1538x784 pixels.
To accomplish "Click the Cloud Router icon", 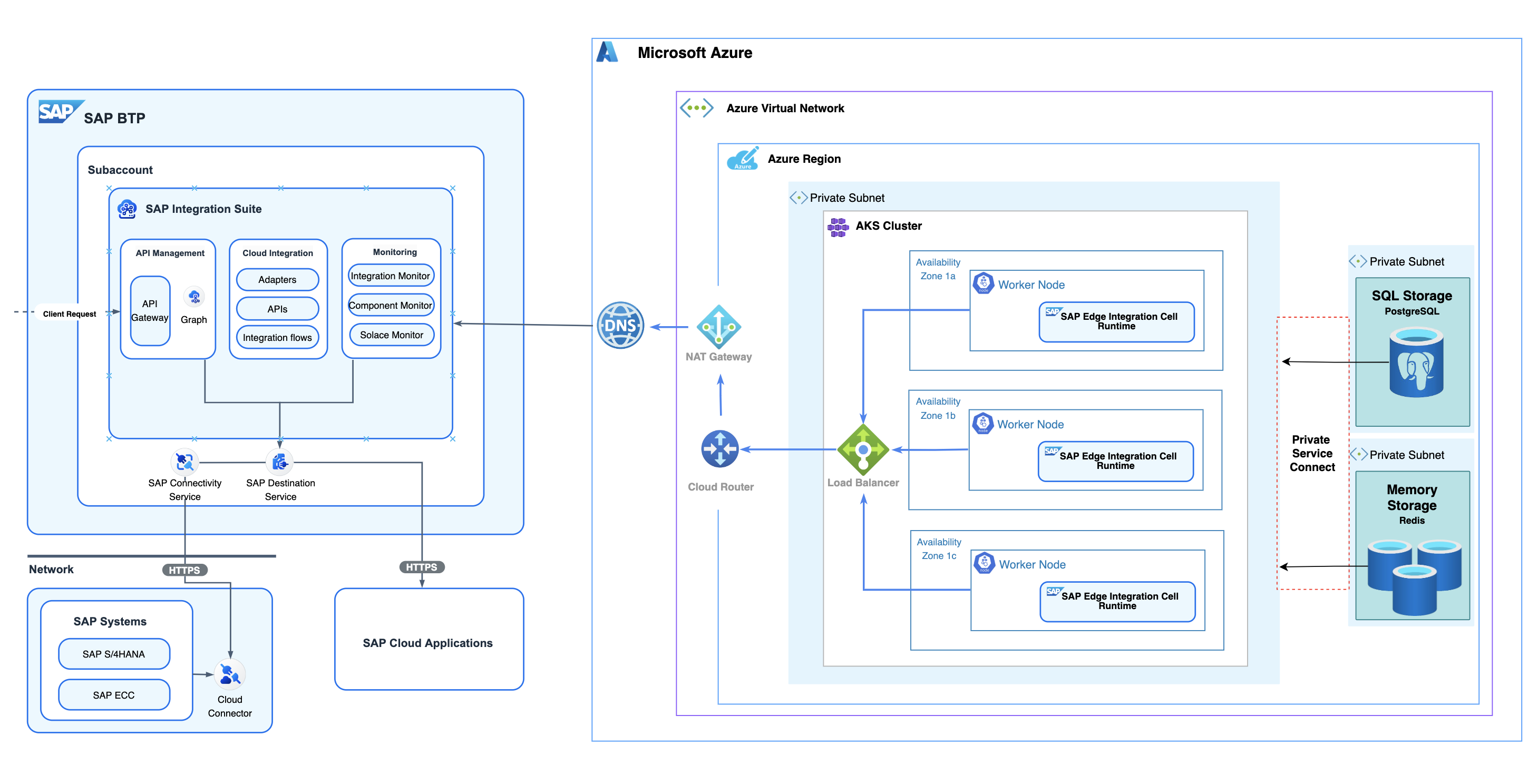I will pyautogui.click(x=720, y=449).
